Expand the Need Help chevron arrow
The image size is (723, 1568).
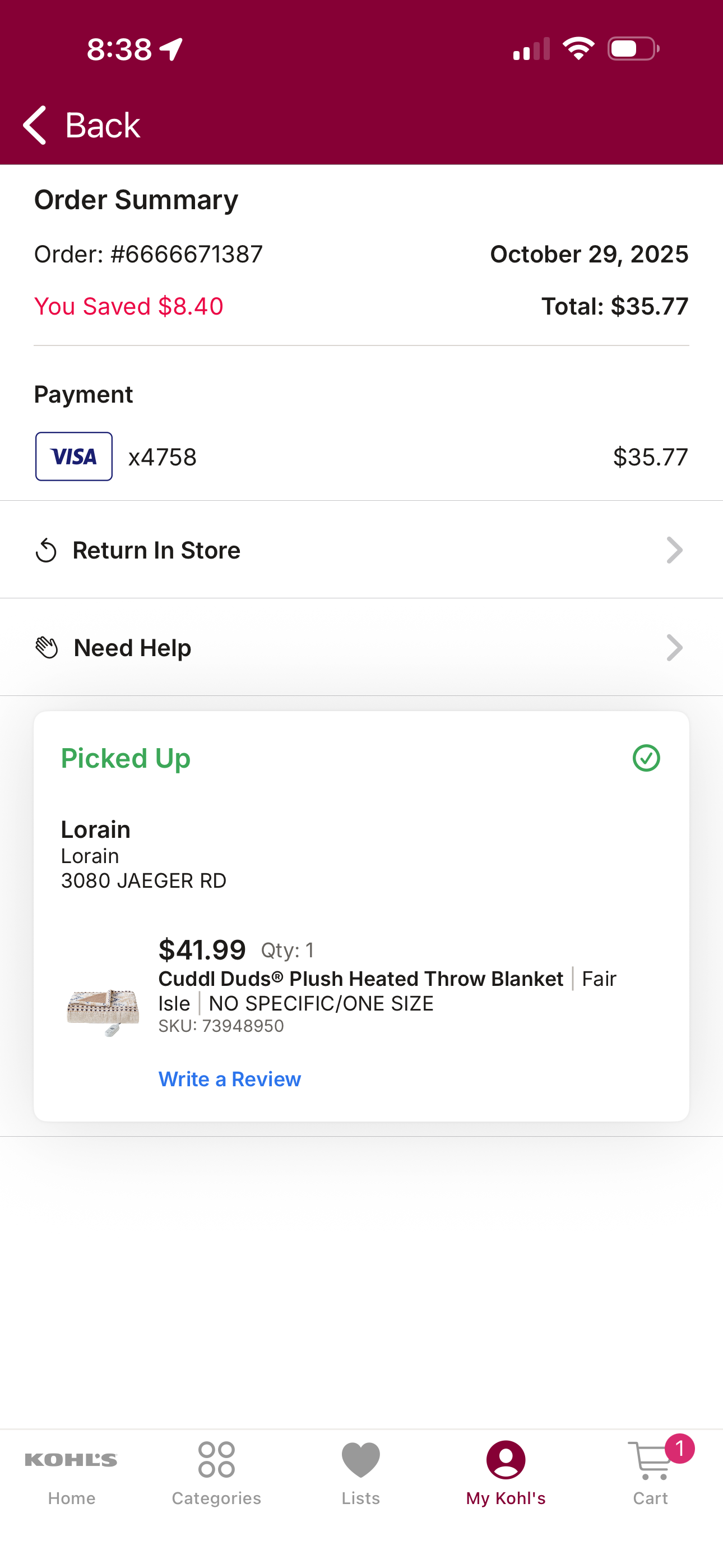point(674,648)
